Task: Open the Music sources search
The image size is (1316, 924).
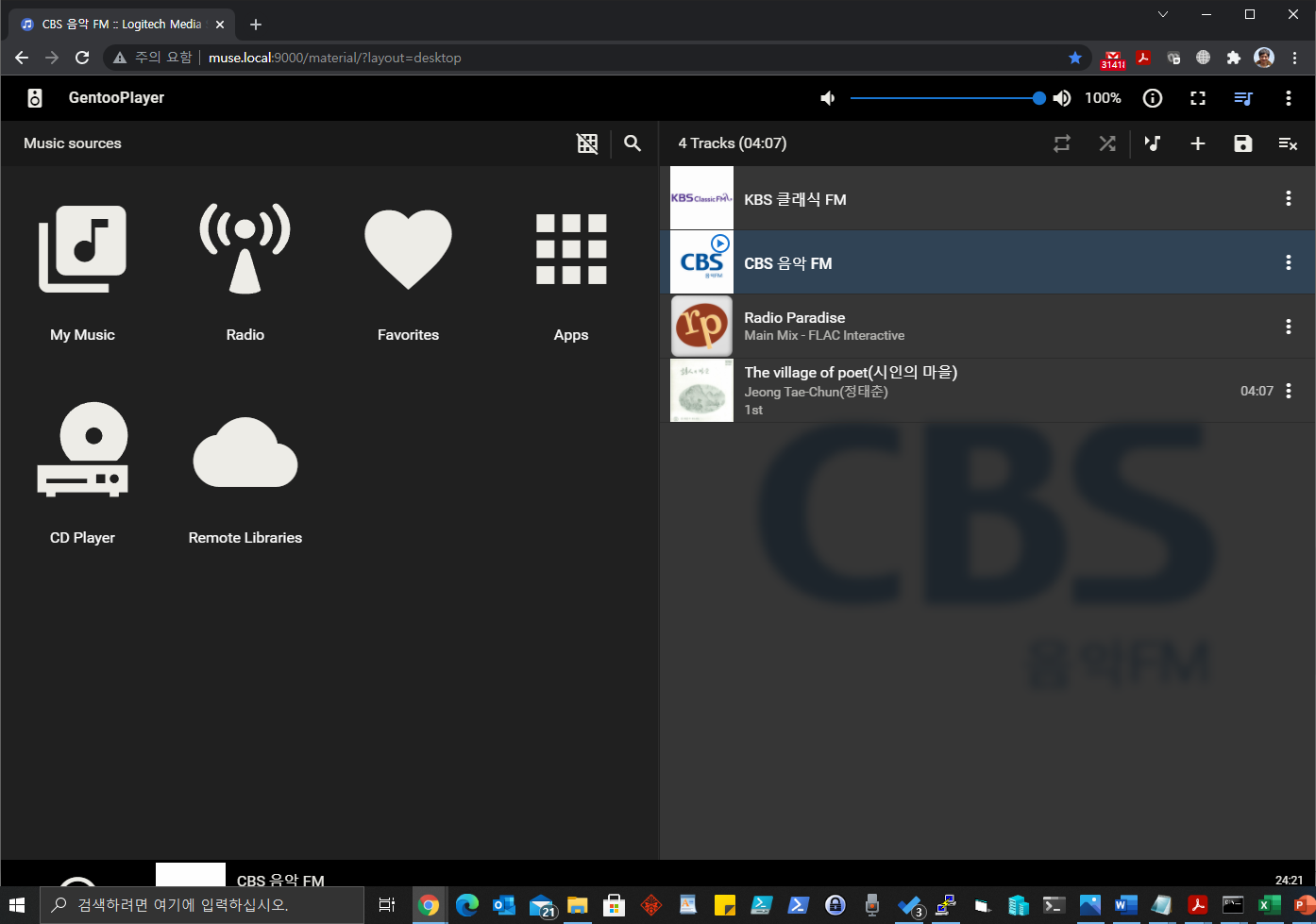Action: point(633,143)
